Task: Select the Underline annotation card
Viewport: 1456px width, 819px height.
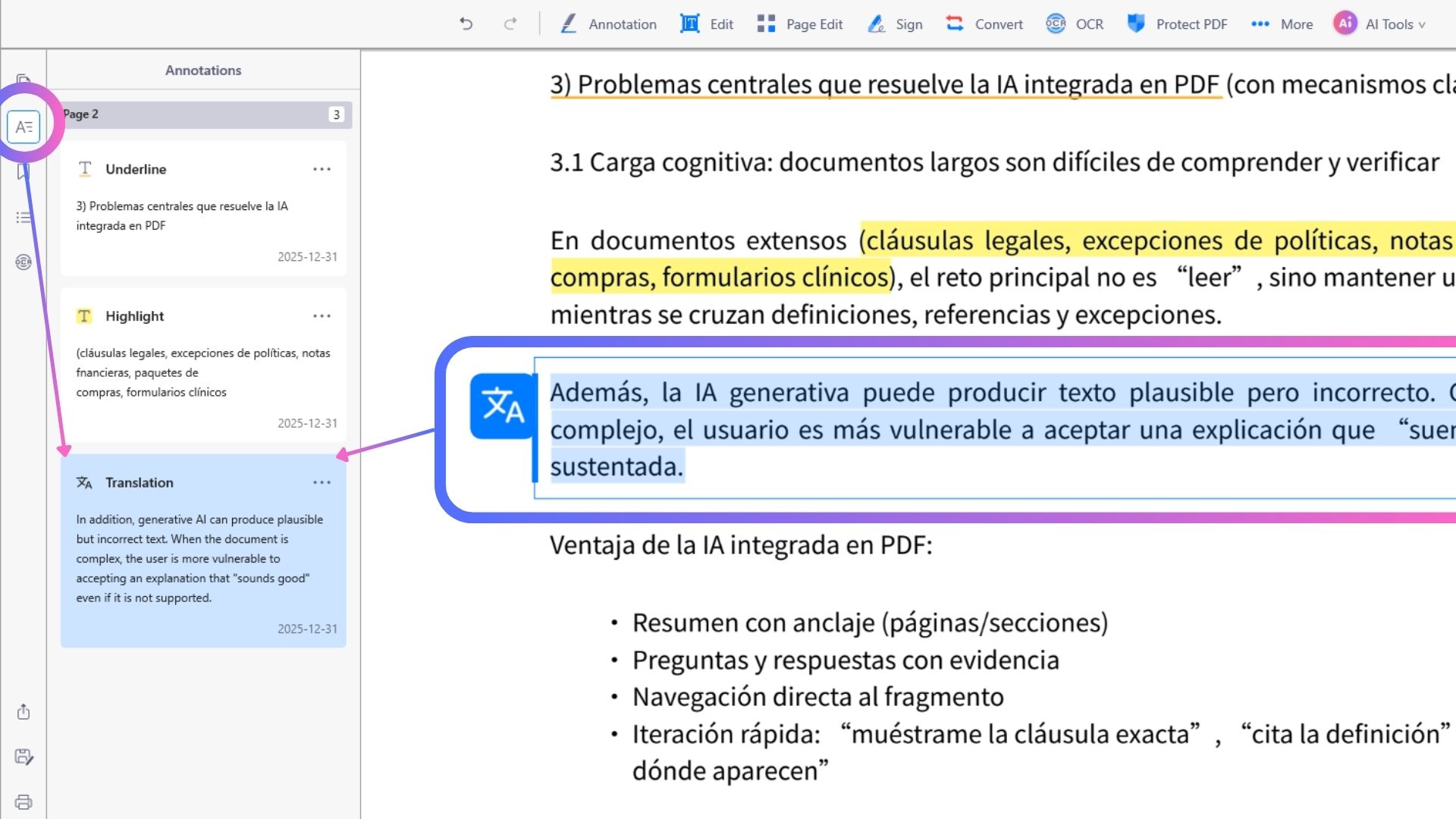Action: point(203,209)
